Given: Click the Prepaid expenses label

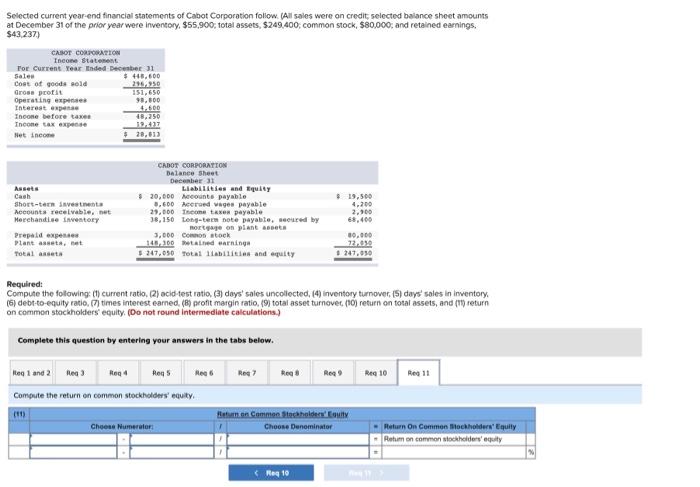Looking at the screenshot, I should click(46, 235).
